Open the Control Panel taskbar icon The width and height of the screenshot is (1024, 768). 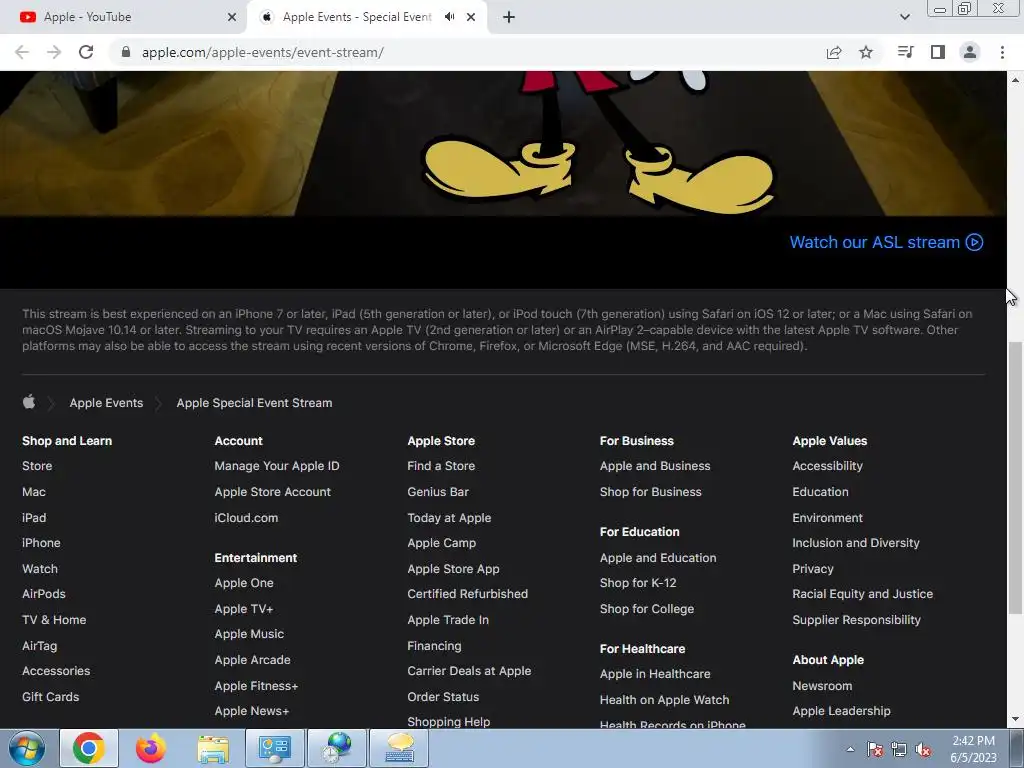pyautogui.click(x=275, y=748)
